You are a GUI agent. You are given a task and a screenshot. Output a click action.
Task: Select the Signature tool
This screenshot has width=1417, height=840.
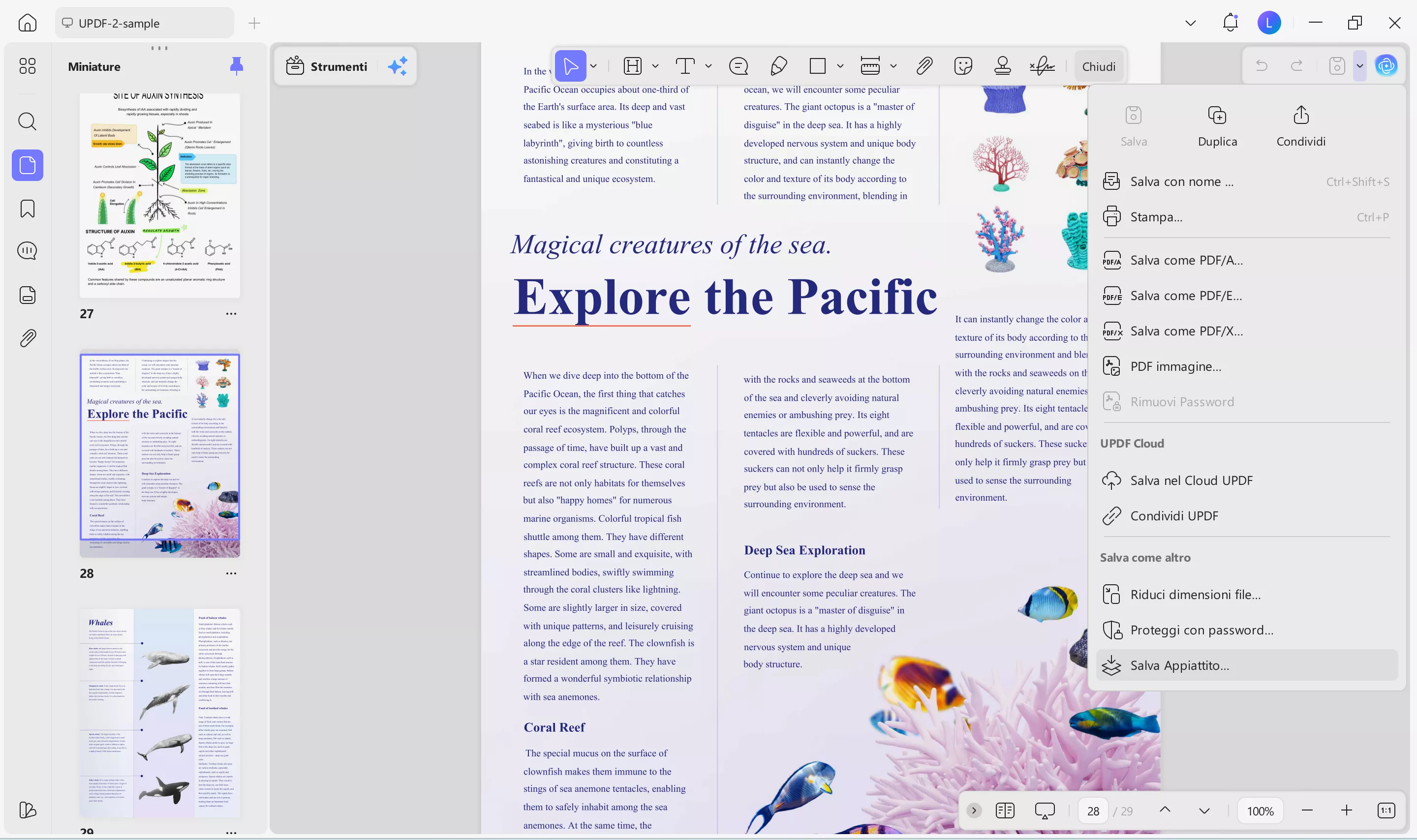coord(1042,66)
